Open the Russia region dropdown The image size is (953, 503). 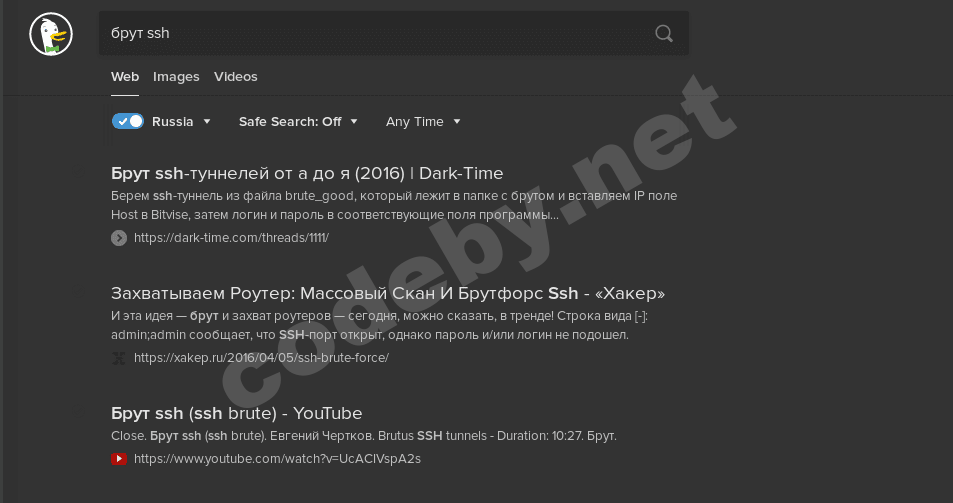pos(181,121)
